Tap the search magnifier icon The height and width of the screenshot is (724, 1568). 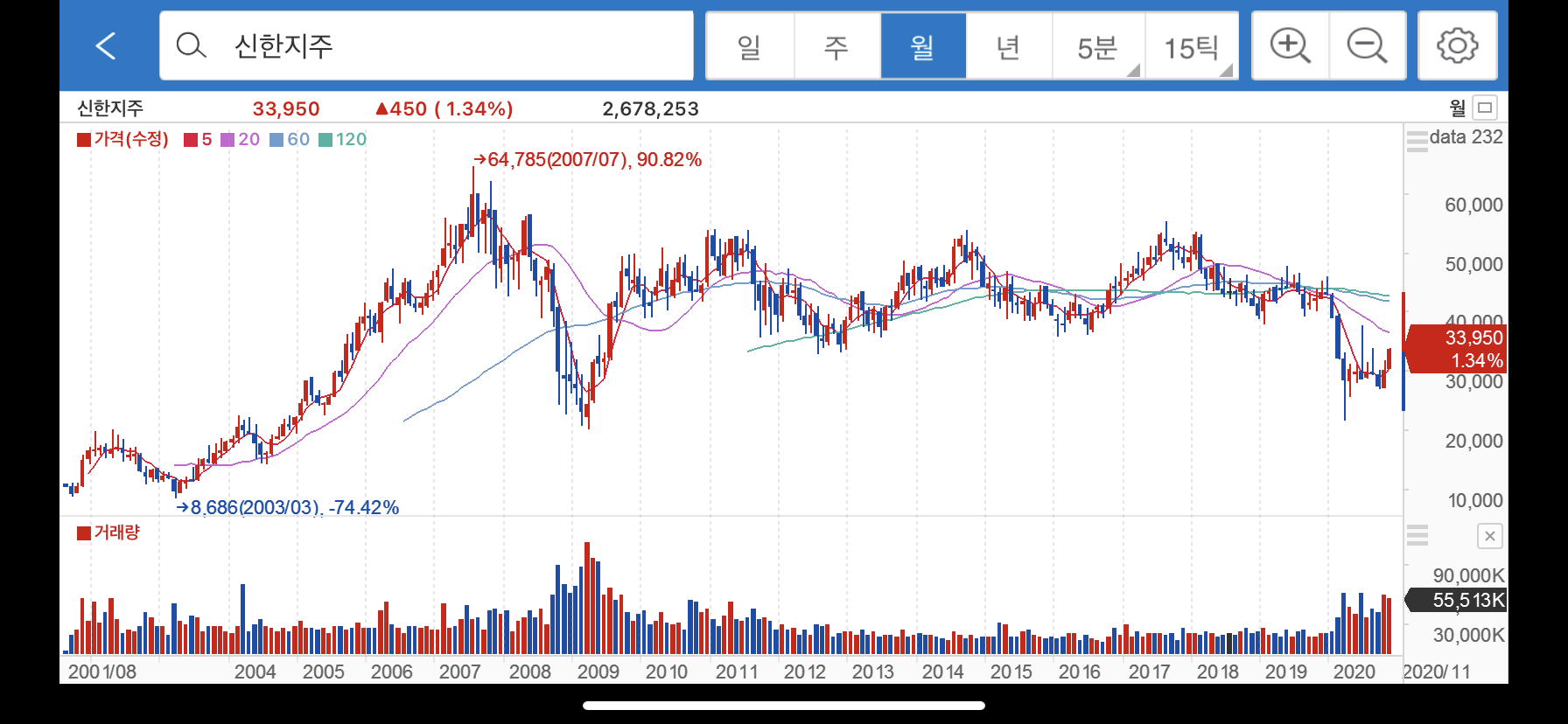coord(191,45)
